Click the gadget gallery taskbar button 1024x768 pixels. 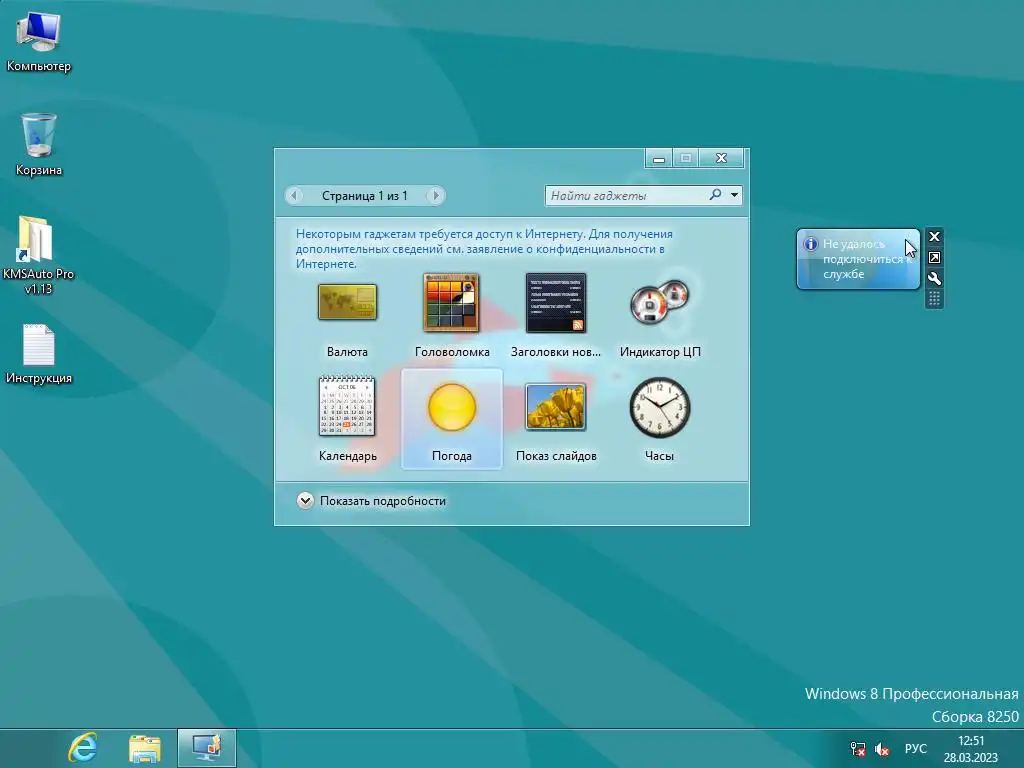click(x=206, y=748)
